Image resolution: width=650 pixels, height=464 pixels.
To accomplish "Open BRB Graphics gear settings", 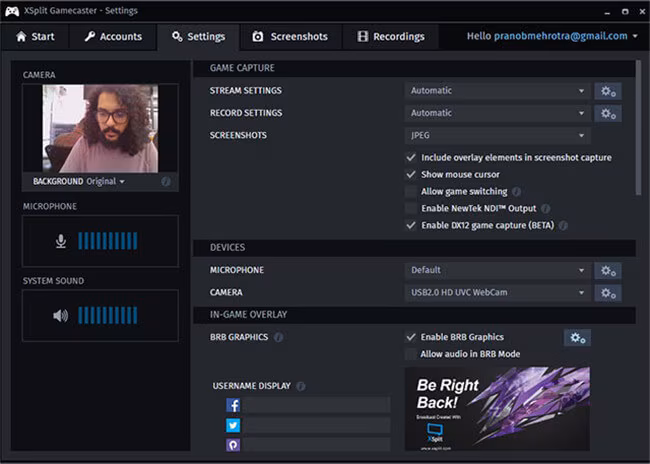I will (x=577, y=338).
